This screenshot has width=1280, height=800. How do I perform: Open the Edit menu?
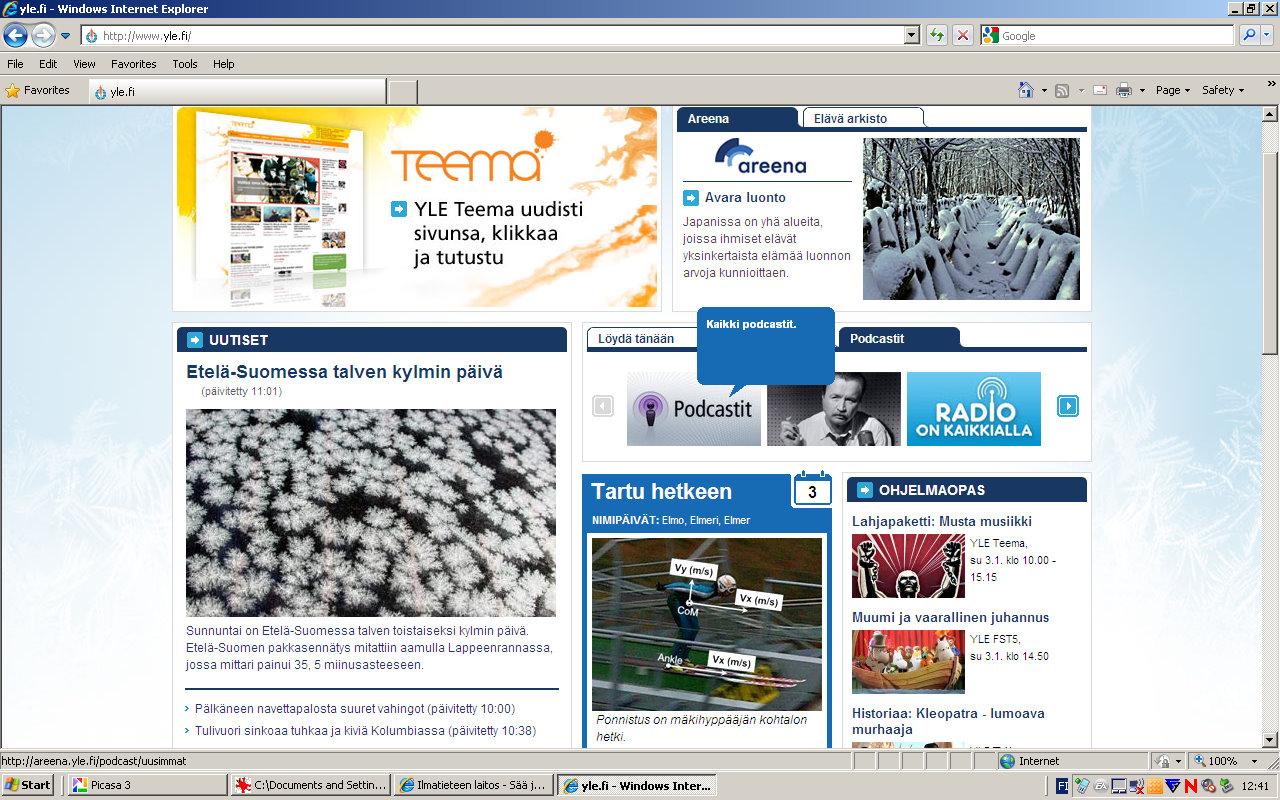point(48,63)
